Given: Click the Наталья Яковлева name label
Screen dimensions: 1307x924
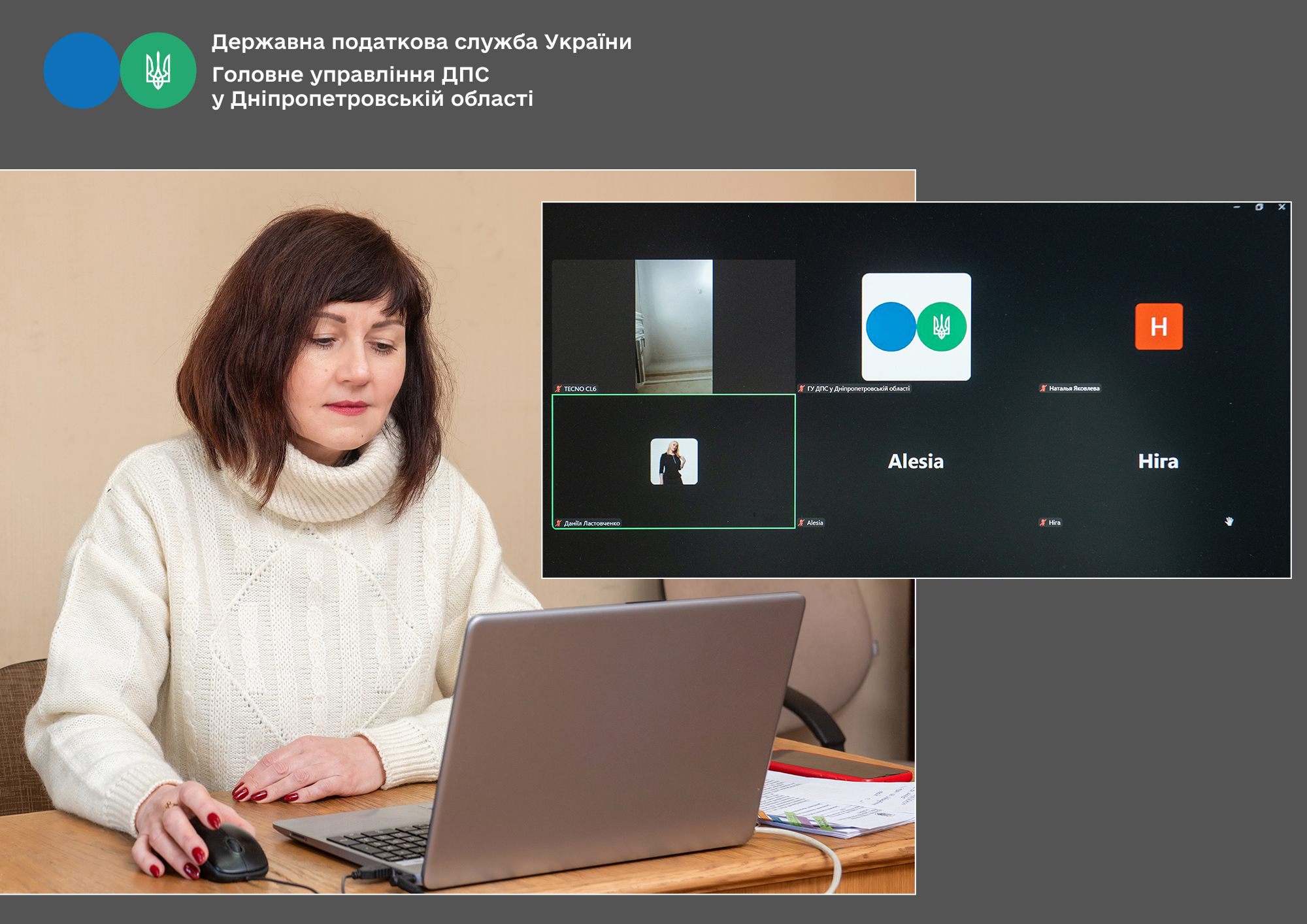Looking at the screenshot, I should (x=1074, y=388).
